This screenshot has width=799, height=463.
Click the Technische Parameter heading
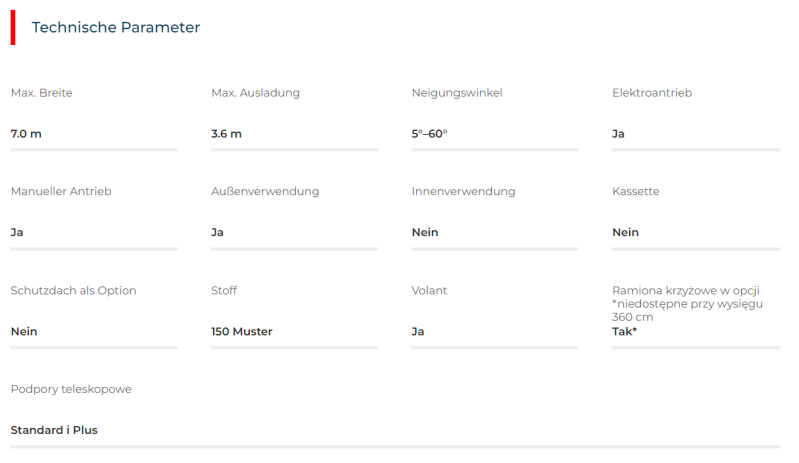pos(116,28)
